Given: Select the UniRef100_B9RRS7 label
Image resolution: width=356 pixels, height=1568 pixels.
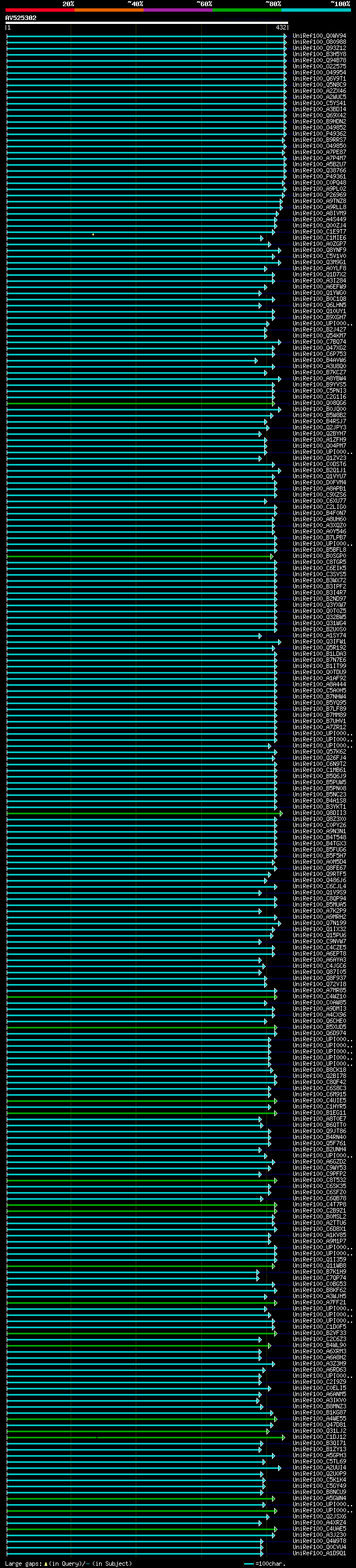Looking at the screenshot, I should point(319,140).
